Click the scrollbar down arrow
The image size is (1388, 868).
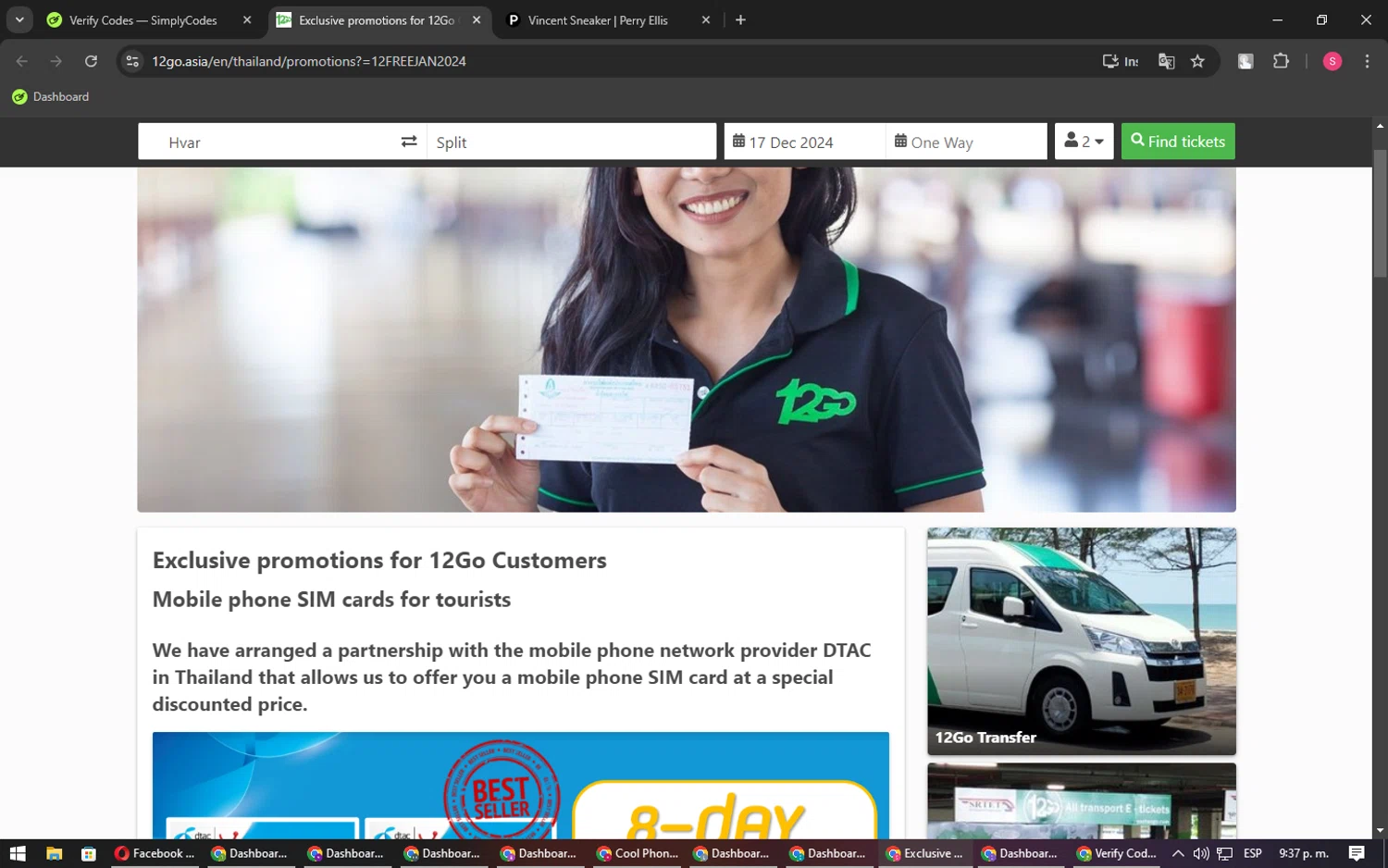(x=1380, y=831)
